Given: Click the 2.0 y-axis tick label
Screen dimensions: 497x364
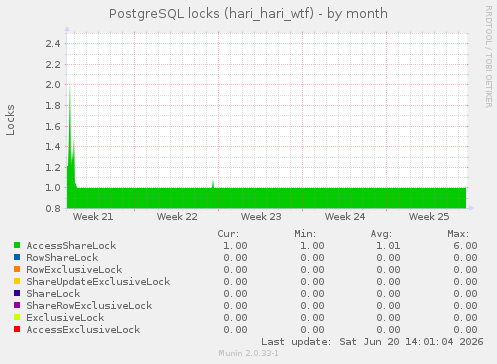Looking at the screenshot, I should point(53,85).
